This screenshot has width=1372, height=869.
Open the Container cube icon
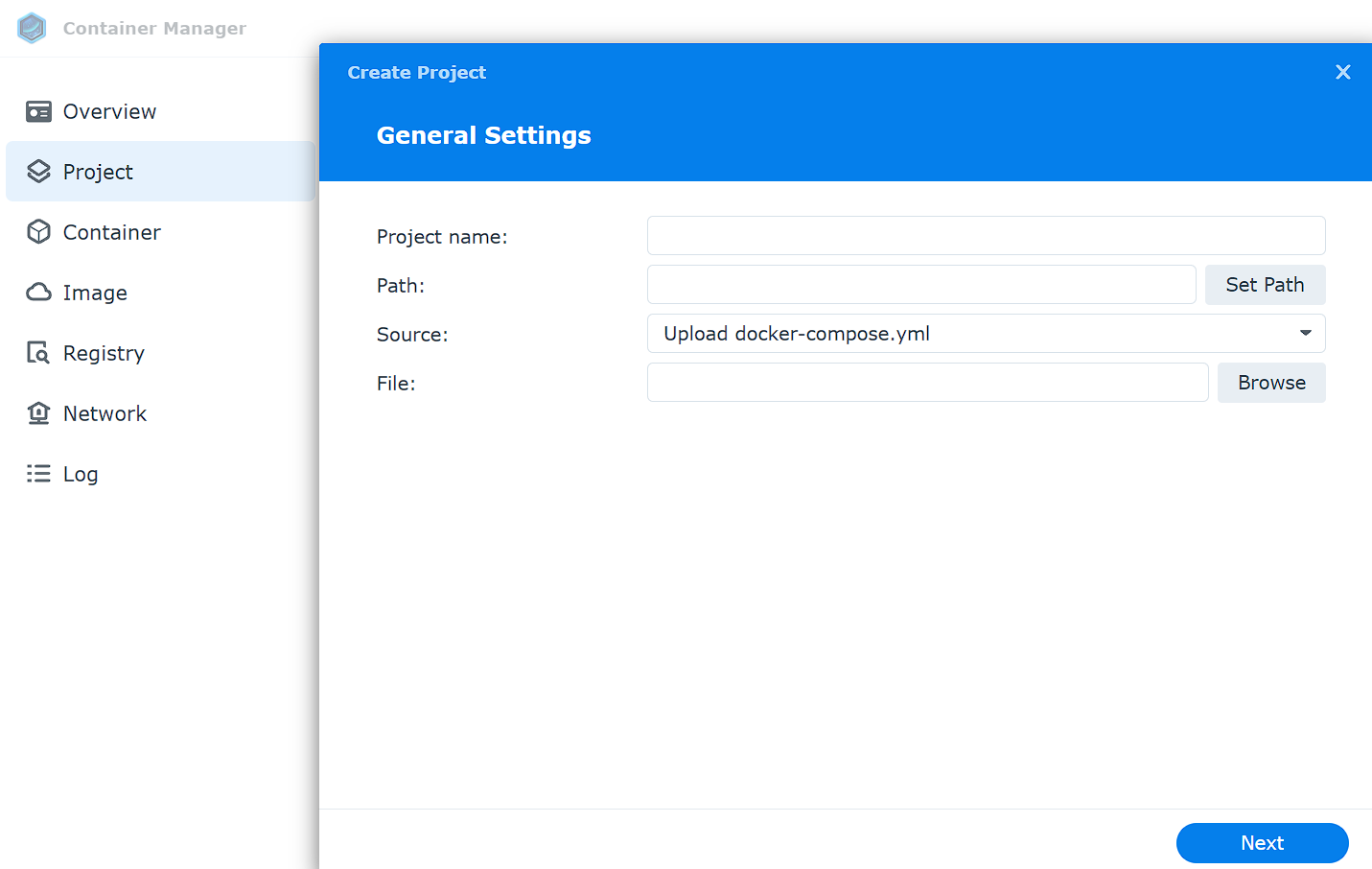coord(38,232)
